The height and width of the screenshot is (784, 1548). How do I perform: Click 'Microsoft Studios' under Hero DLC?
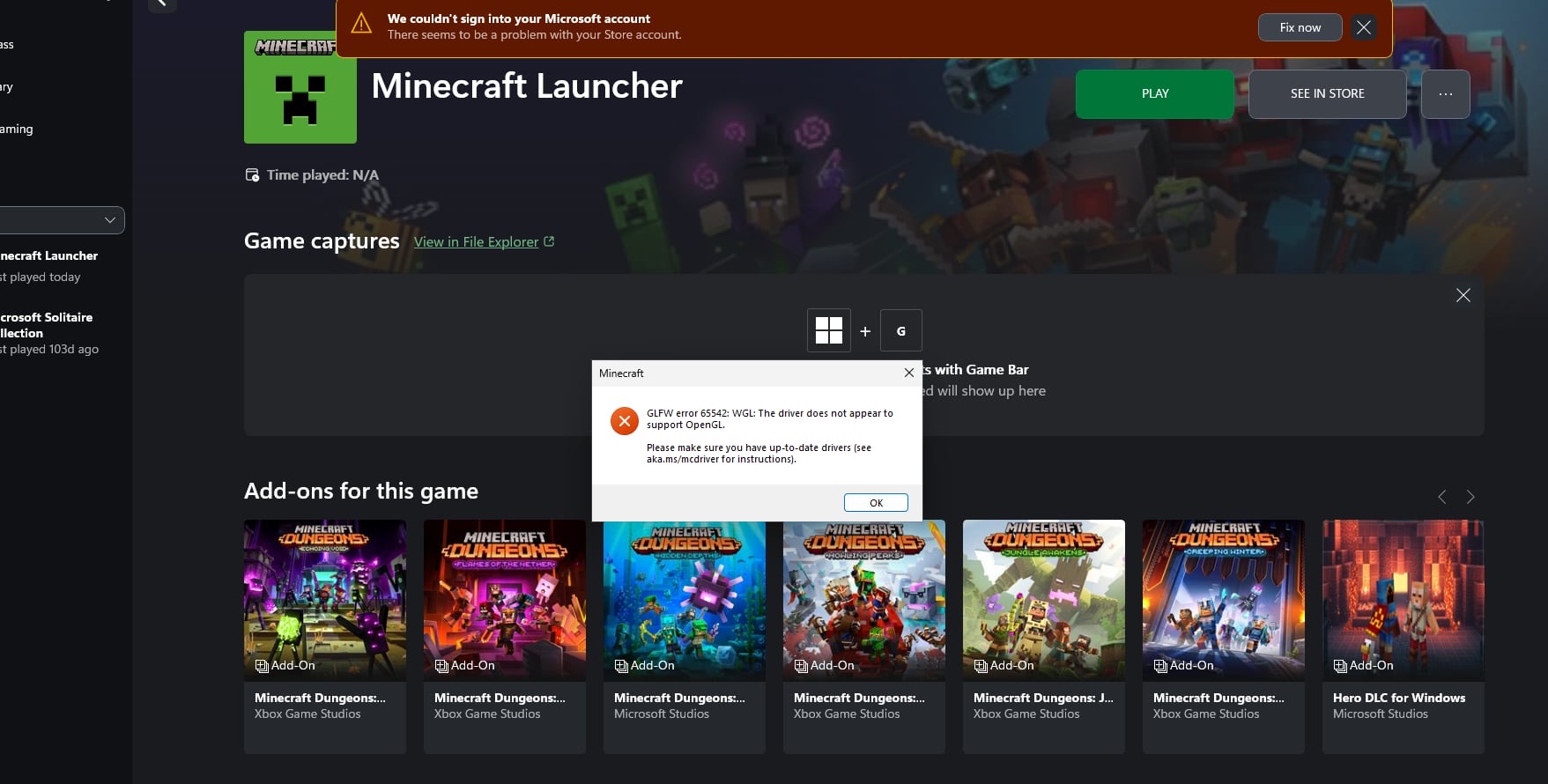(1380, 714)
